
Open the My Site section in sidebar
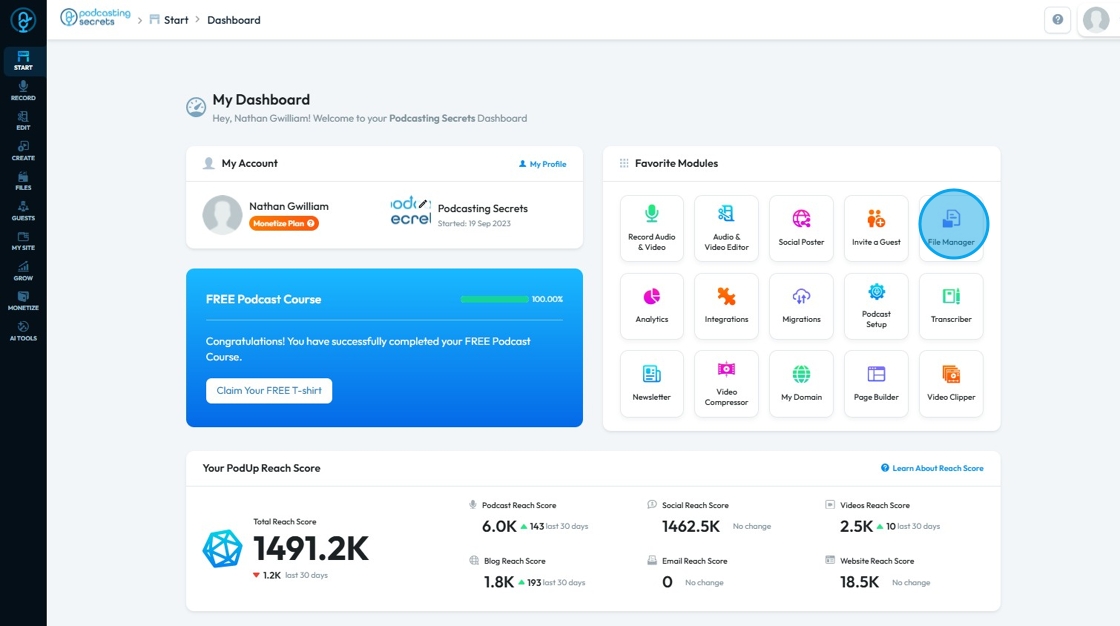tap(23, 241)
